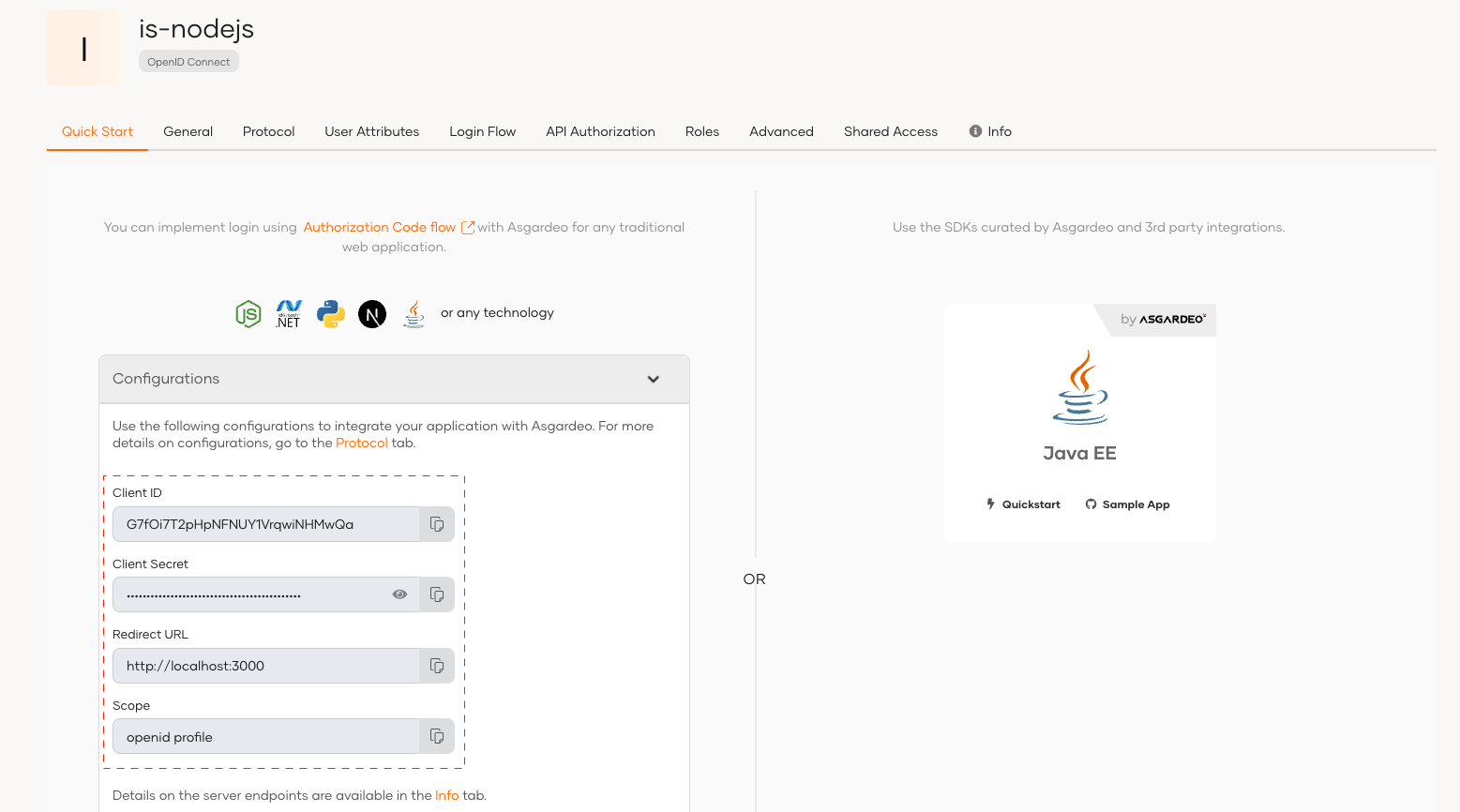This screenshot has height=812, width=1460.
Task: Click the 'or any technology' text
Action: [497, 312]
